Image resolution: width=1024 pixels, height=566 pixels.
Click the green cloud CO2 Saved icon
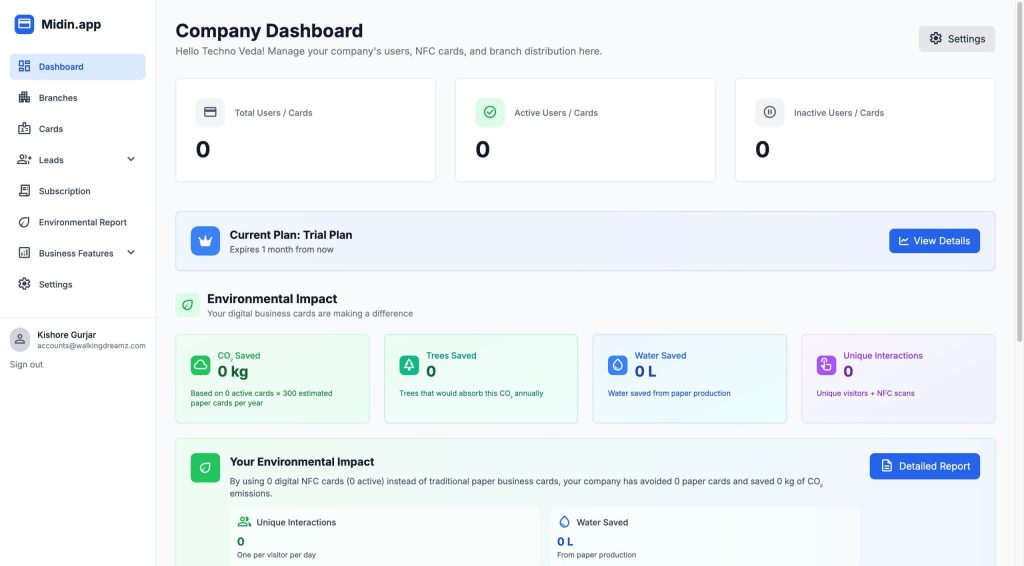click(201, 366)
